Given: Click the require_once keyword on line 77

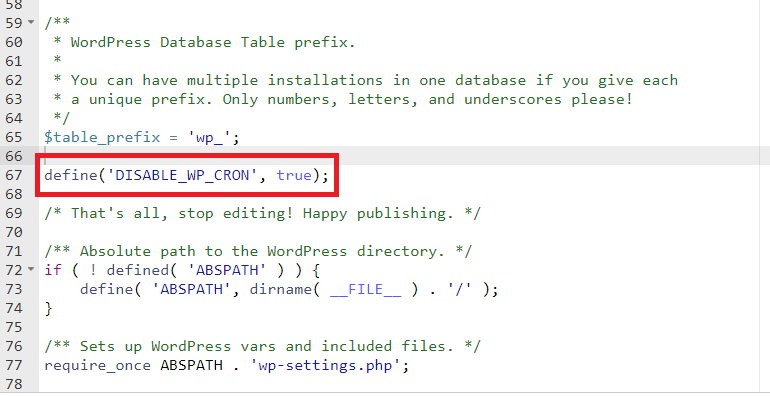Looking at the screenshot, I should [97, 366].
